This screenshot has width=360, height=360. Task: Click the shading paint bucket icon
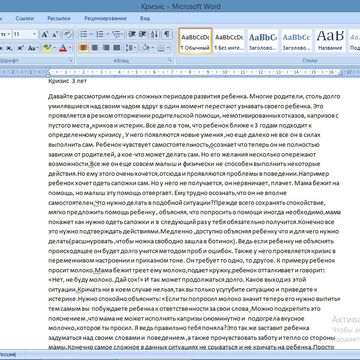(146, 48)
